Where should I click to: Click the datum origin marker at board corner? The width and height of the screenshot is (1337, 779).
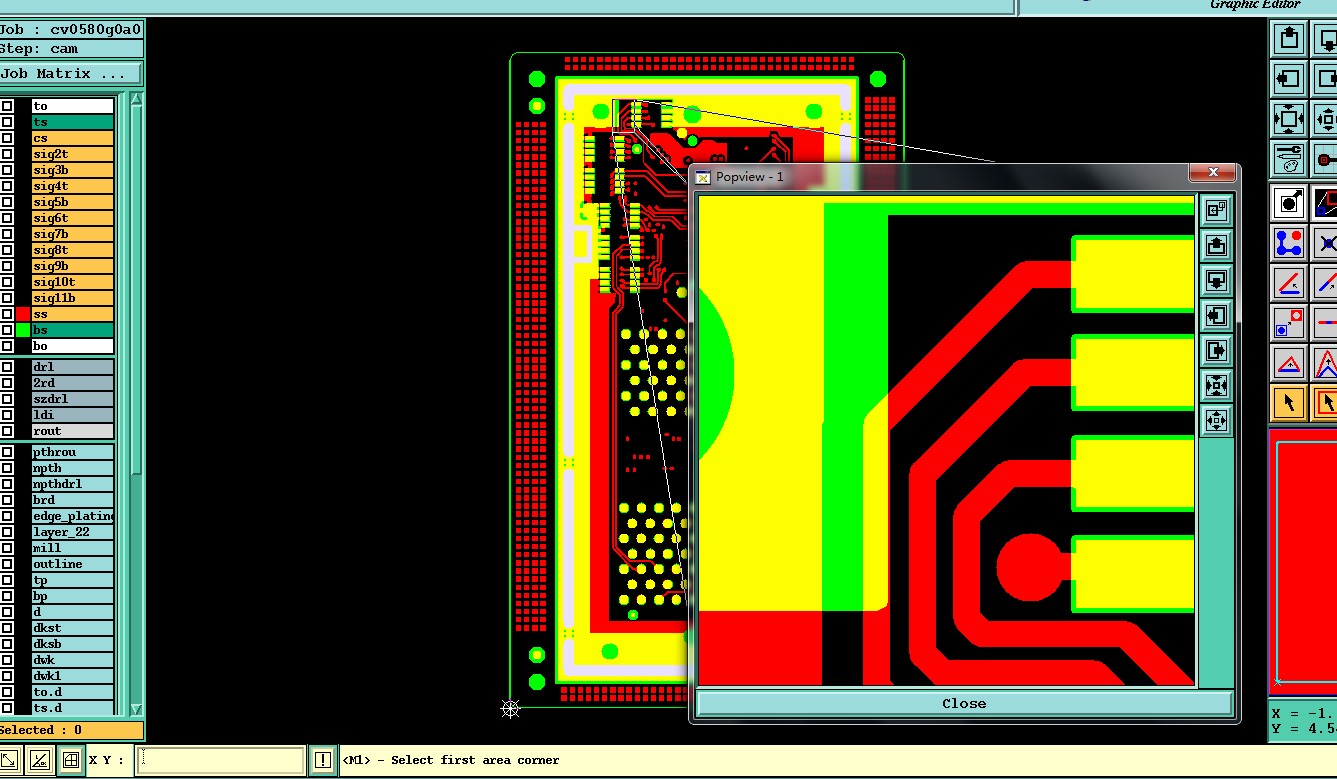(511, 709)
